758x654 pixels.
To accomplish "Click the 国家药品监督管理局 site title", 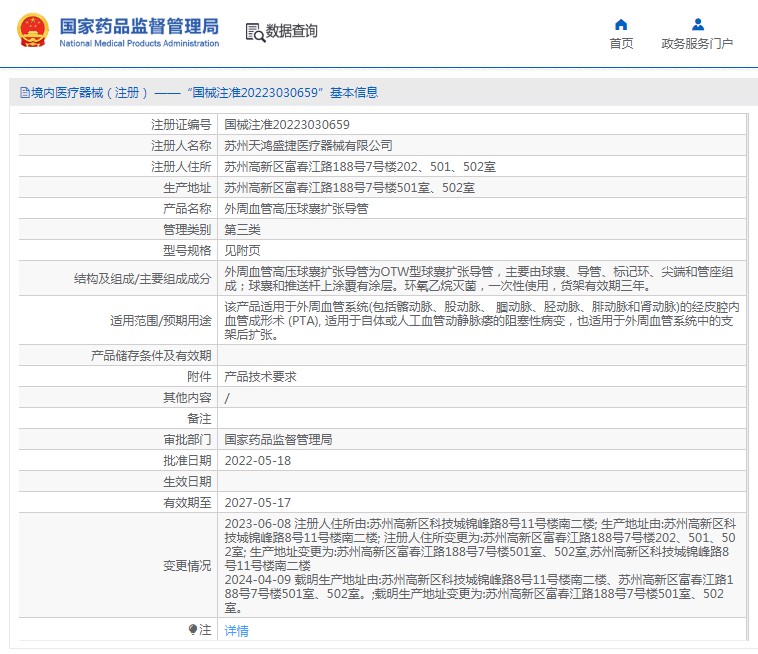I will pos(139,25).
